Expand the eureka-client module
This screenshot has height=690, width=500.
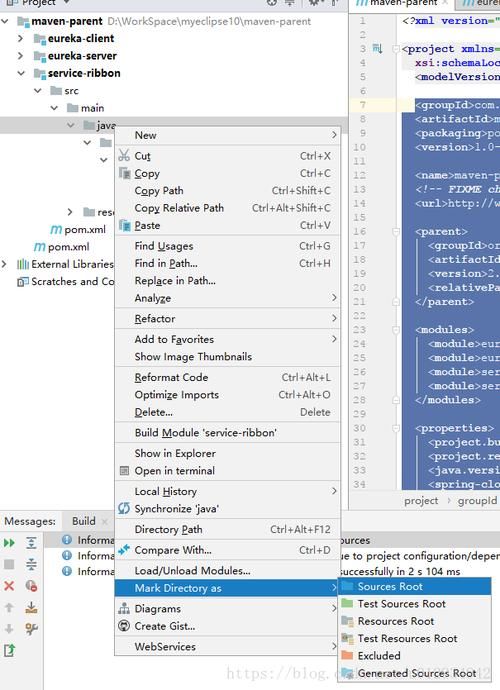[x=21, y=38]
